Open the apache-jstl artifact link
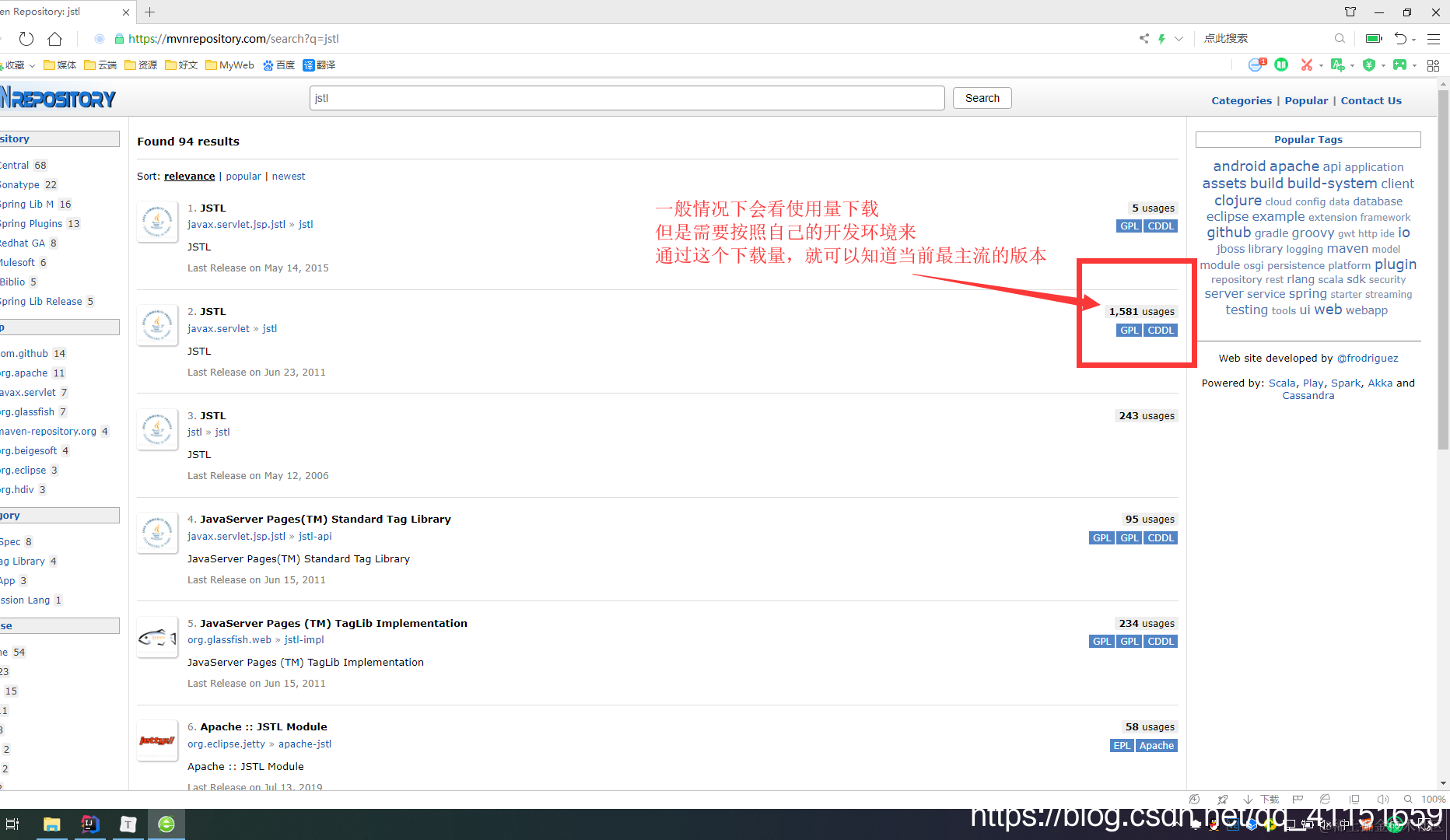This screenshot has height=840, width=1450. point(305,744)
